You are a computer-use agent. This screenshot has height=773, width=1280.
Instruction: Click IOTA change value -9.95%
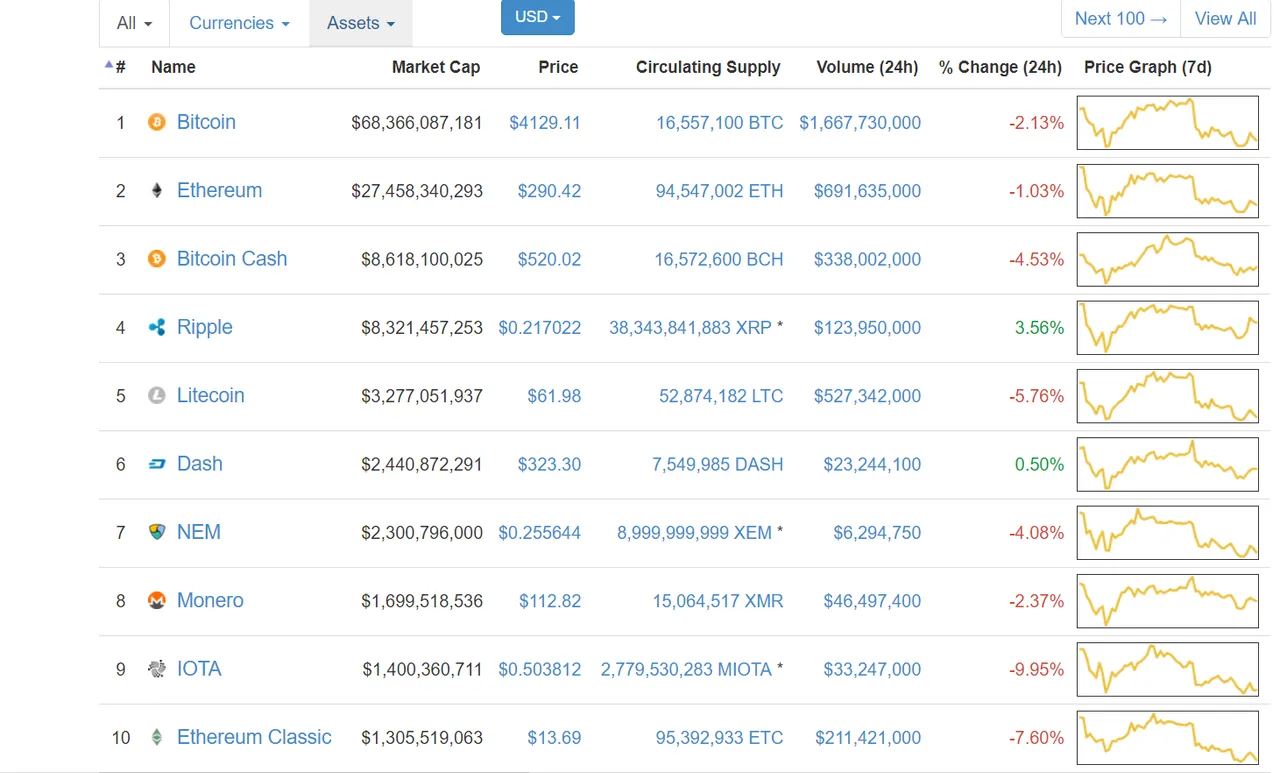1036,669
